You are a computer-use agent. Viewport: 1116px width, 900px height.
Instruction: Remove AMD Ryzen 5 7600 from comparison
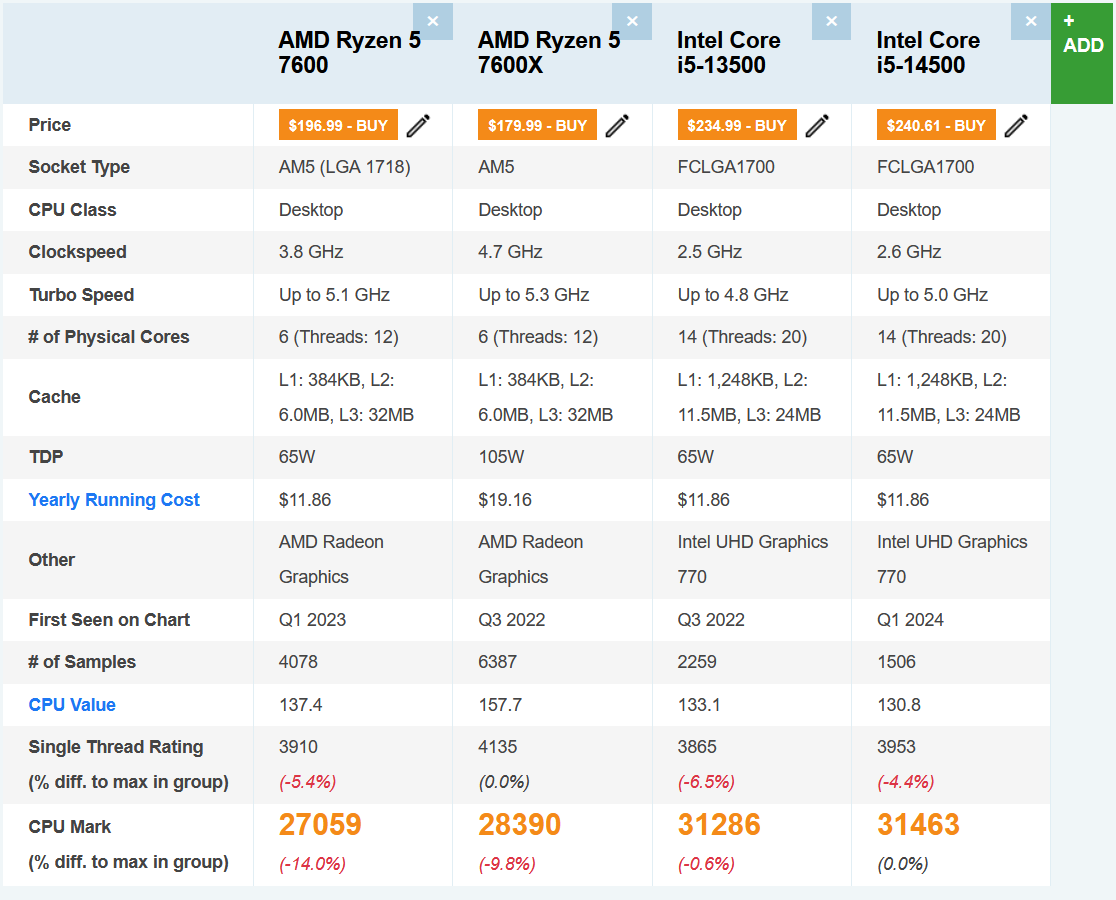(x=433, y=21)
